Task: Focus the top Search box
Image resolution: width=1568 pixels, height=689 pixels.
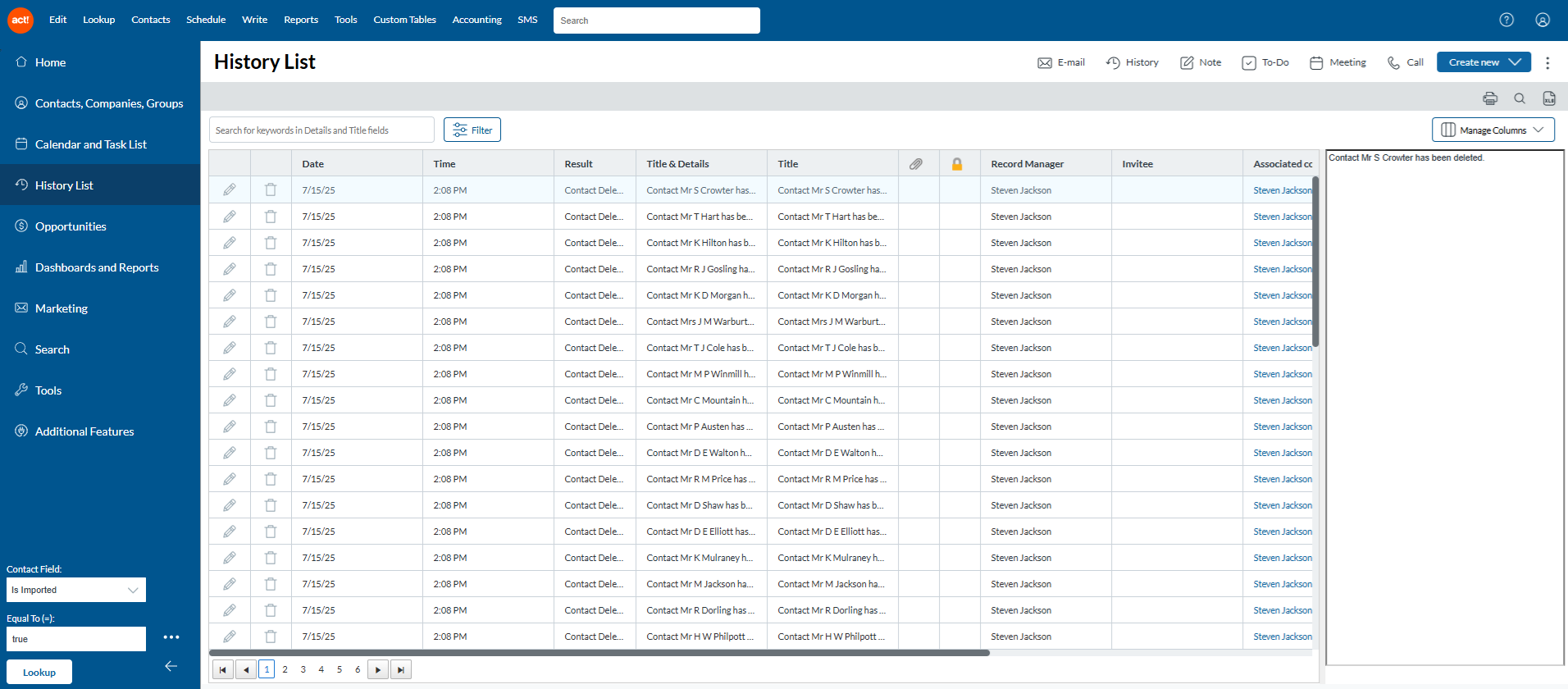Action: tap(657, 21)
